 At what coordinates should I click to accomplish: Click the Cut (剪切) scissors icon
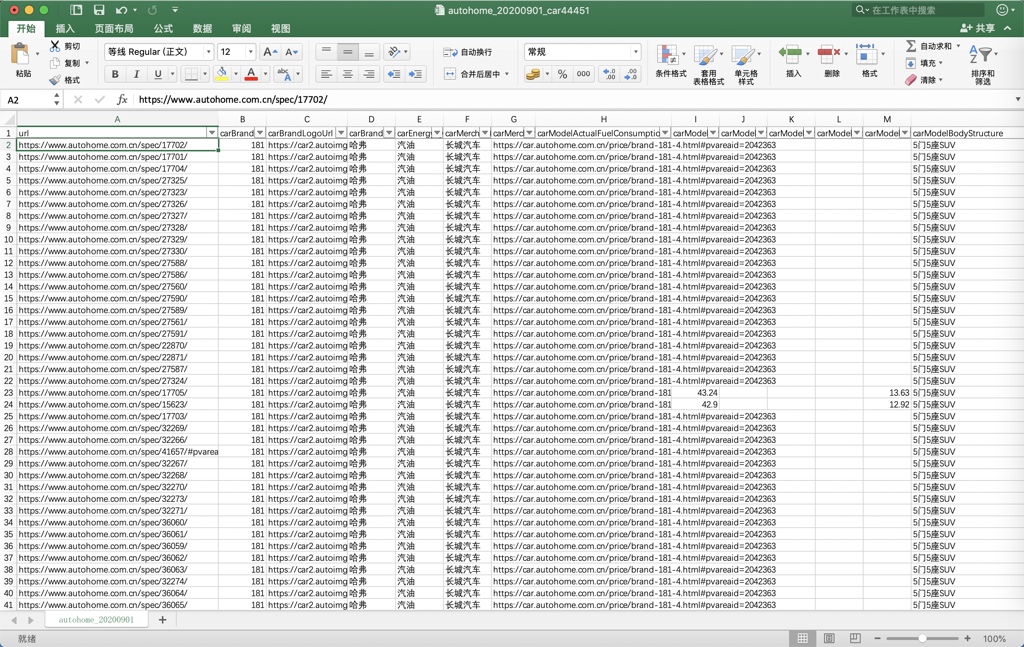point(55,46)
